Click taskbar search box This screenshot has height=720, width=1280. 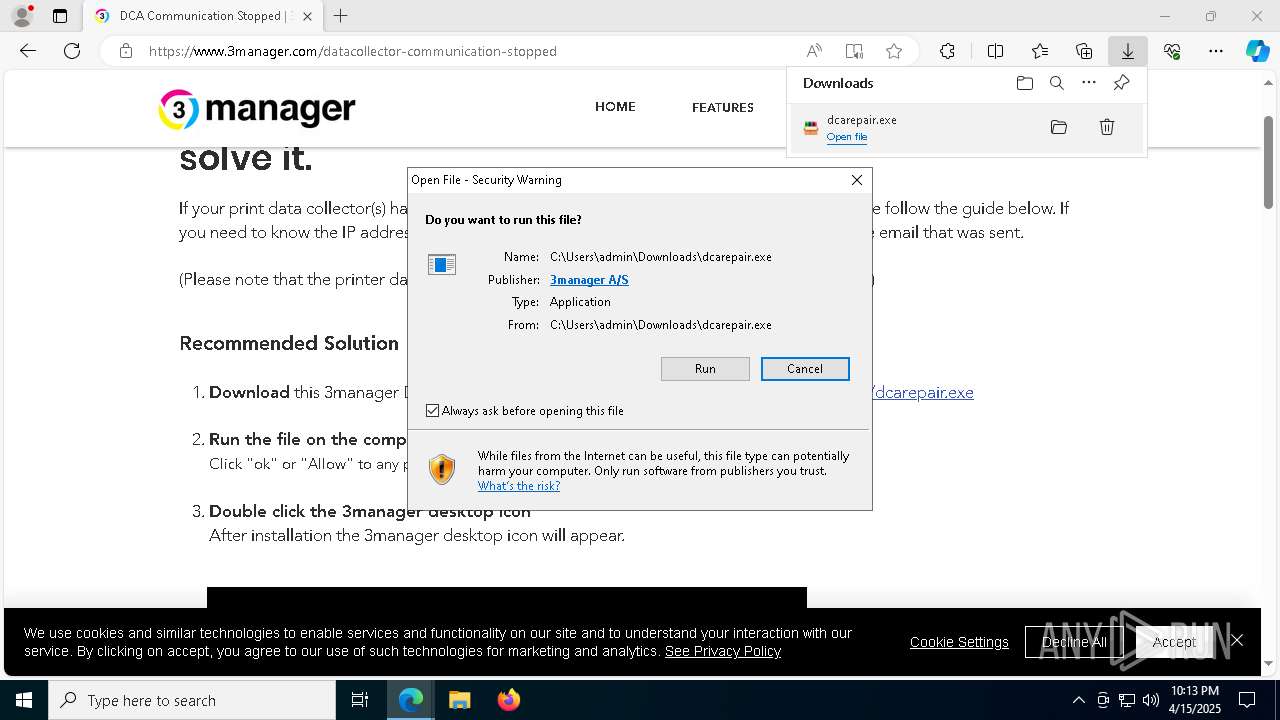(192, 700)
